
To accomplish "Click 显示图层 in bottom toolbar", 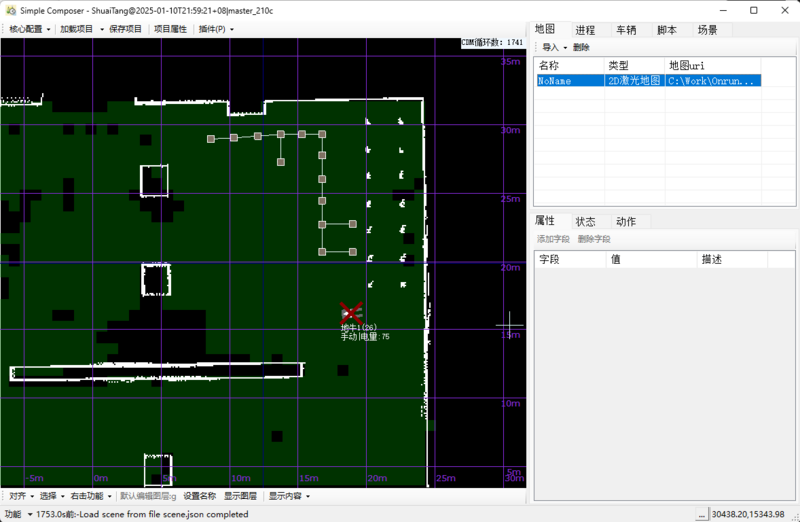I will (240, 496).
